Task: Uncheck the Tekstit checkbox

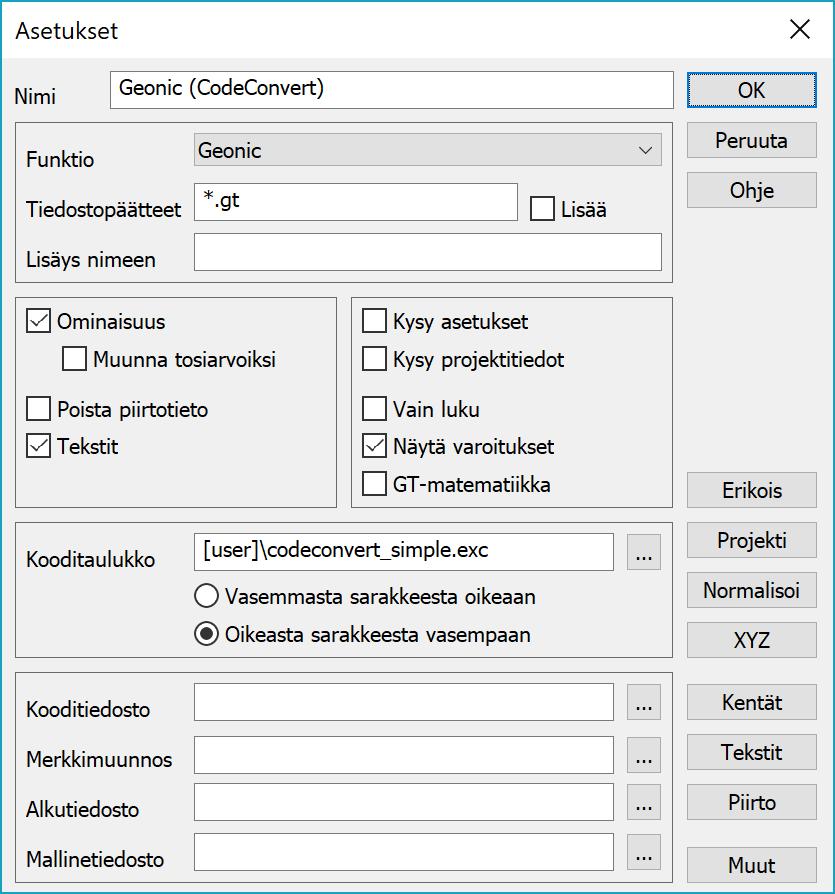Action: coord(38,446)
